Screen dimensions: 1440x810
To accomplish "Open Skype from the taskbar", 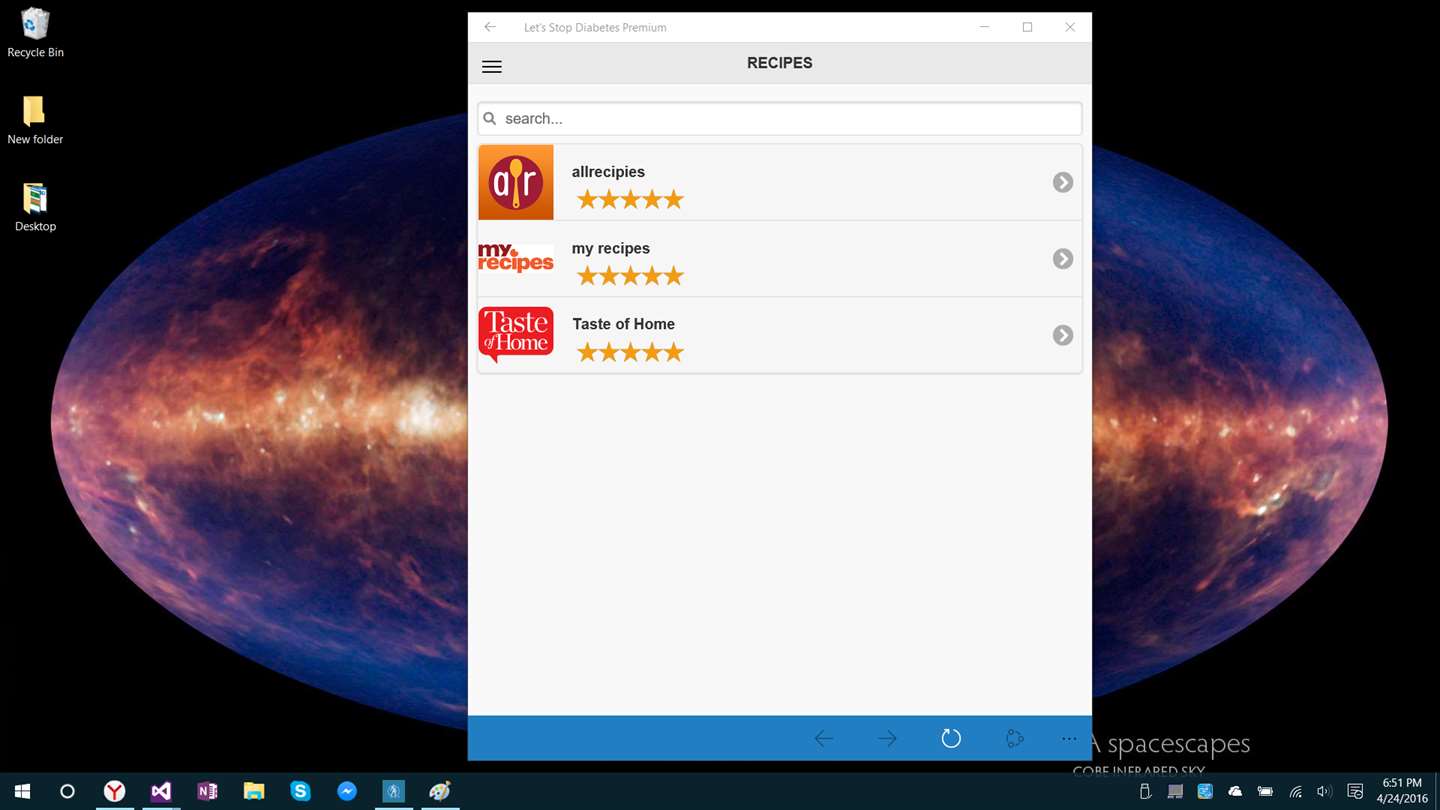I will [x=300, y=791].
